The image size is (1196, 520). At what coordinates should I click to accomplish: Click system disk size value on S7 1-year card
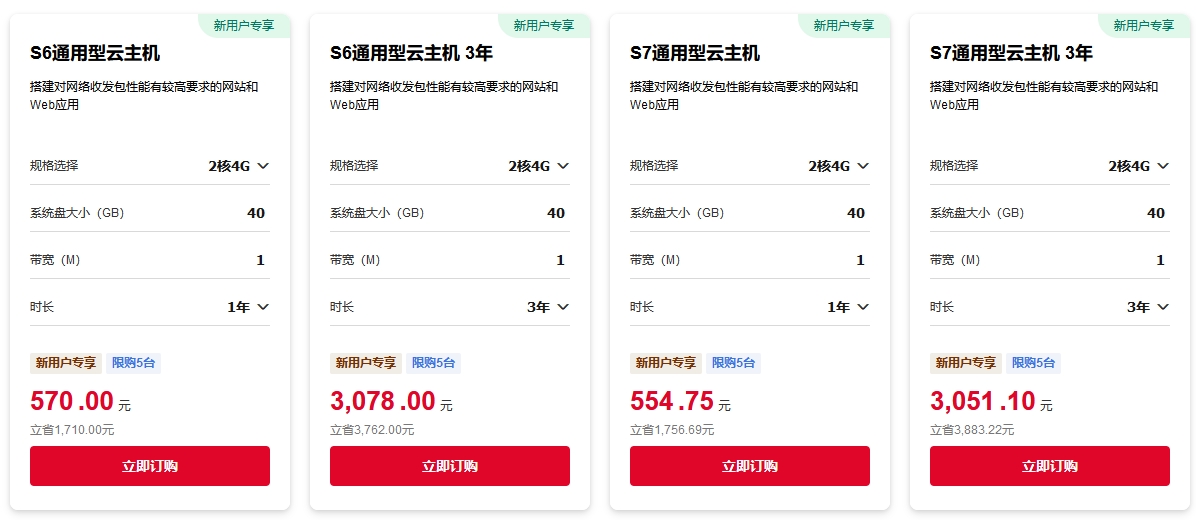856,213
